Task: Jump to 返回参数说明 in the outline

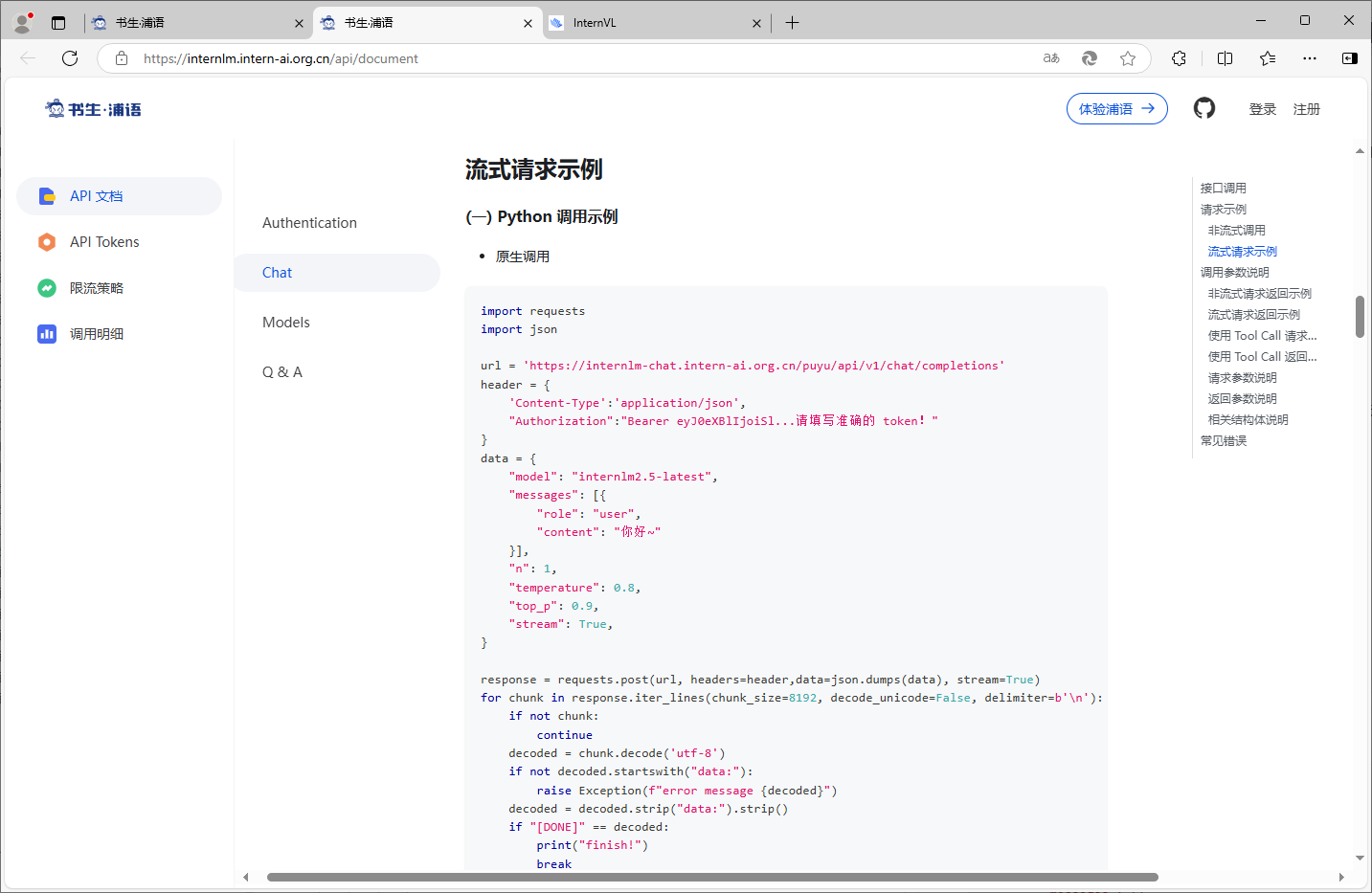Action: point(1243,399)
